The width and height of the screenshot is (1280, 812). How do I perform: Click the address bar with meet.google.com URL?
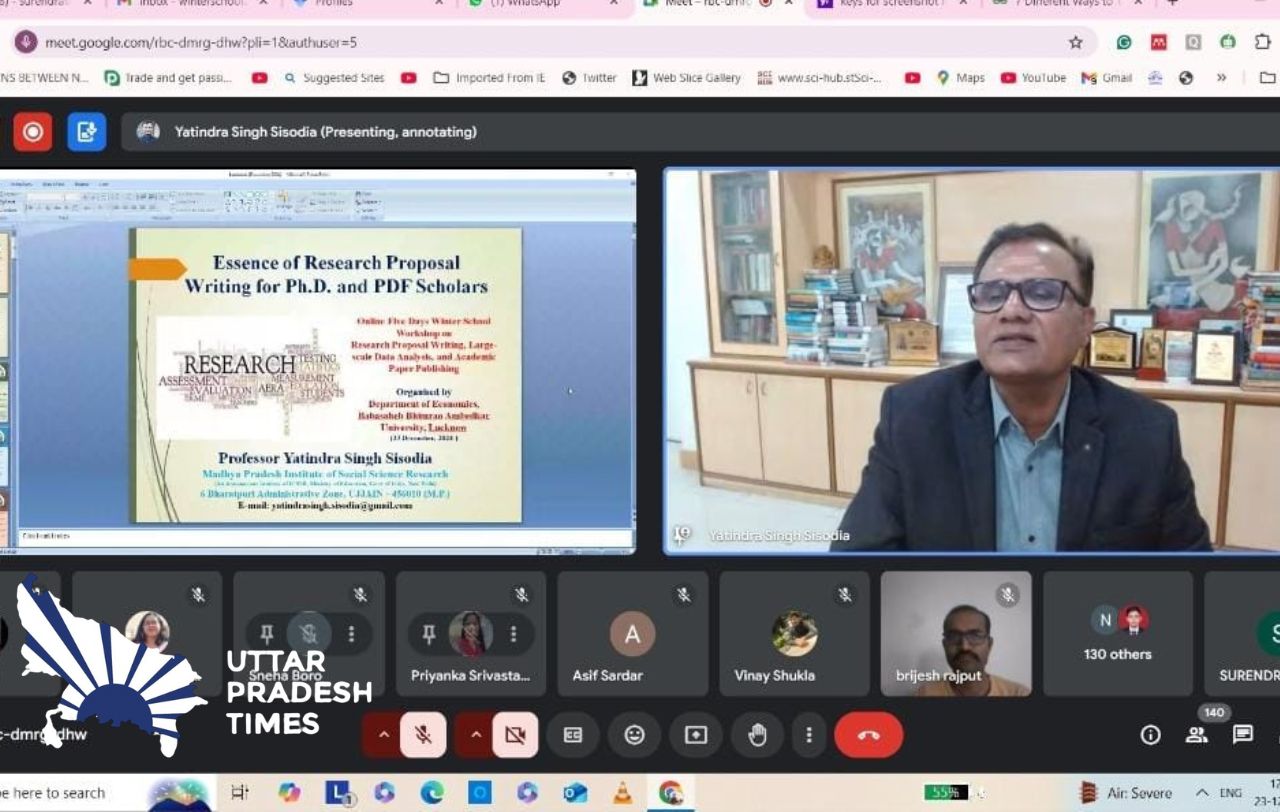(x=550, y=42)
